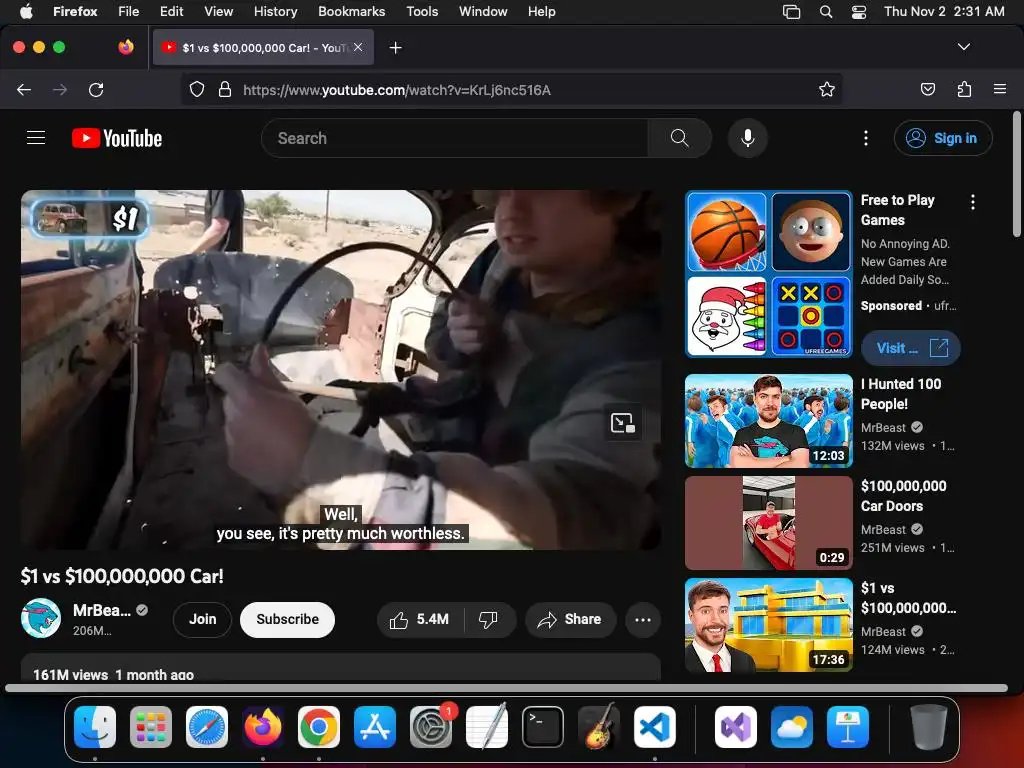The height and width of the screenshot is (768, 1024).
Task: Open Safari from the Dock
Action: [207, 727]
